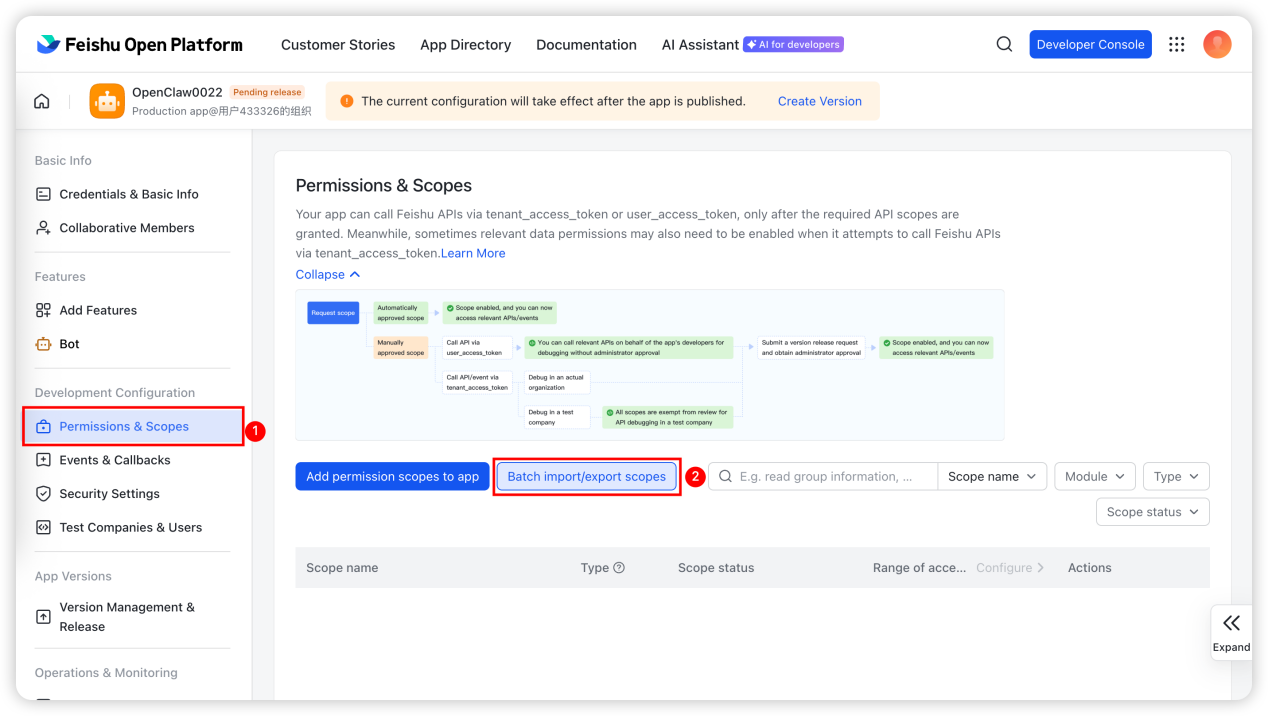The image size is (1268, 716).
Task: Click Add permission scopes to app
Action: click(x=392, y=477)
